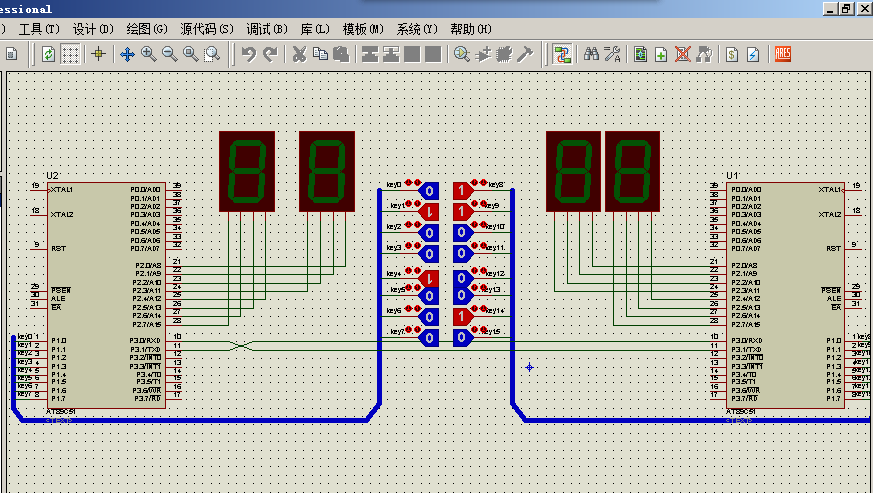Toggle the wire autorouter
The width and height of the screenshot is (873, 493).
(x=562, y=54)
